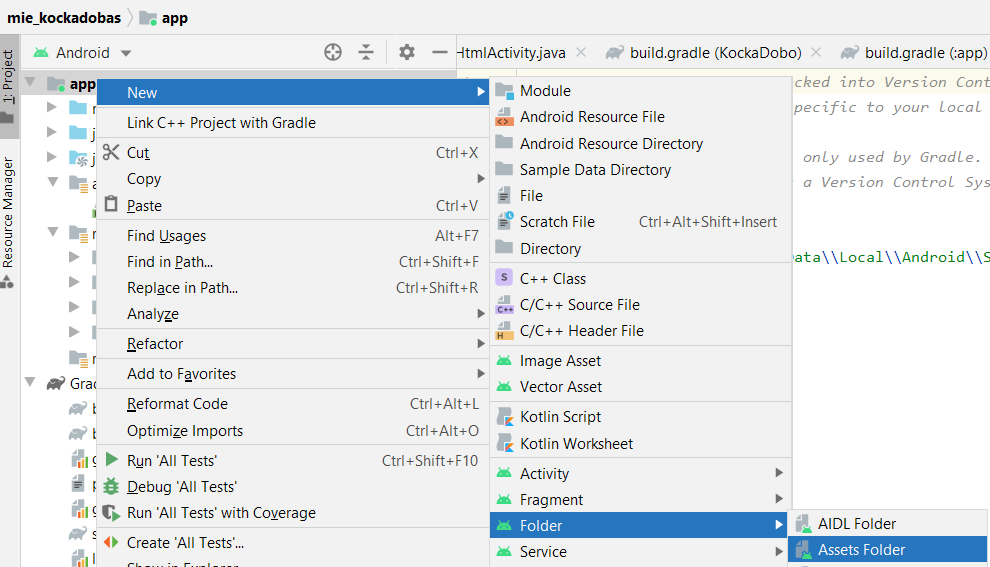Image resolution: width=990 pixels, height=567 pixels.
Task: Click the locate/select opened file target icon
Action: 333,52
